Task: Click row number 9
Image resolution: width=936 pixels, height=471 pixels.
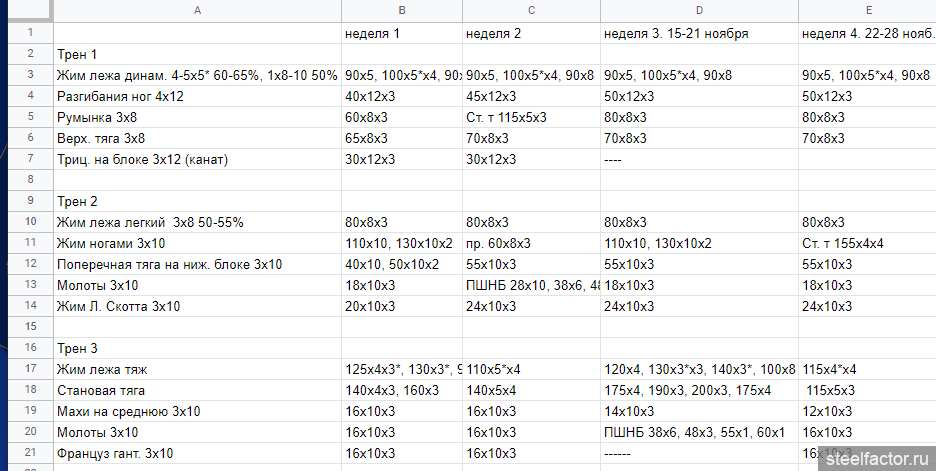Action: coord(26,201)
